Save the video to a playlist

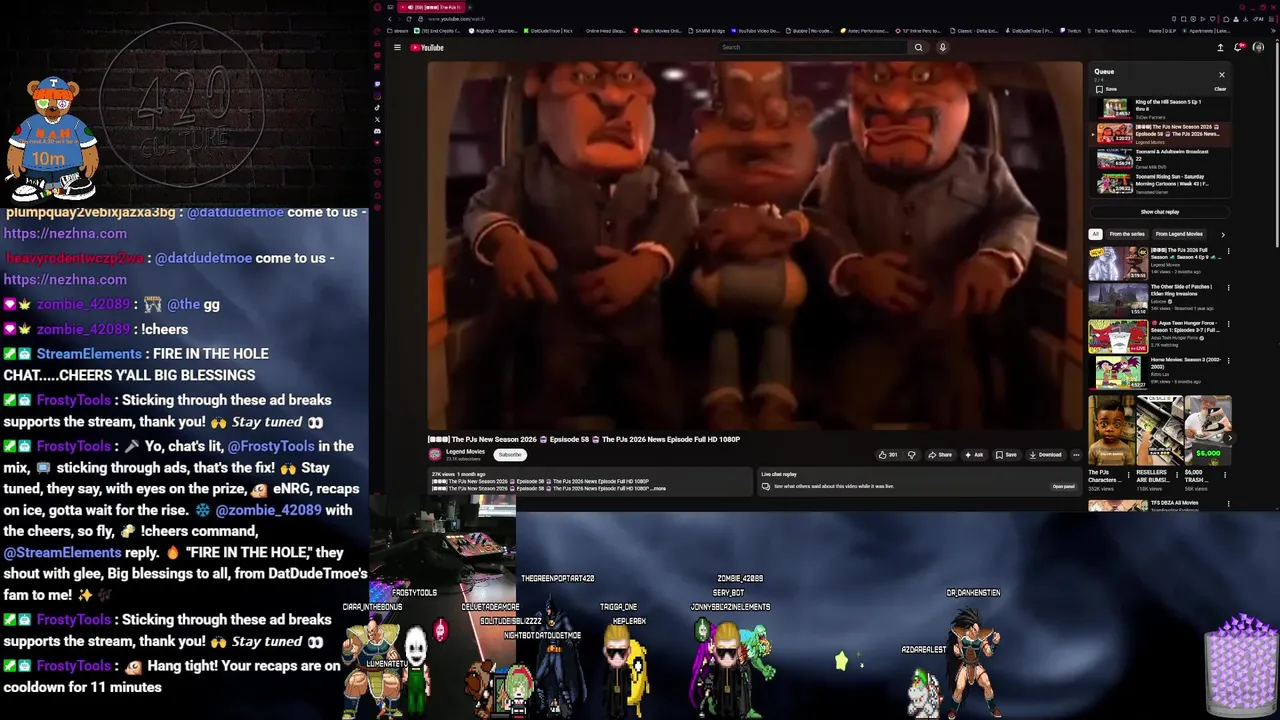[x=1006, y=455]
